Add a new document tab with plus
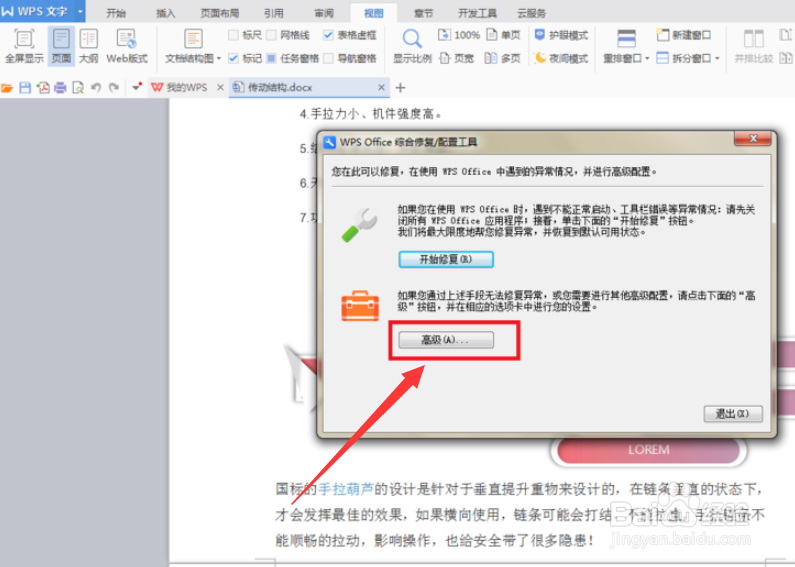 click(401, 88)
